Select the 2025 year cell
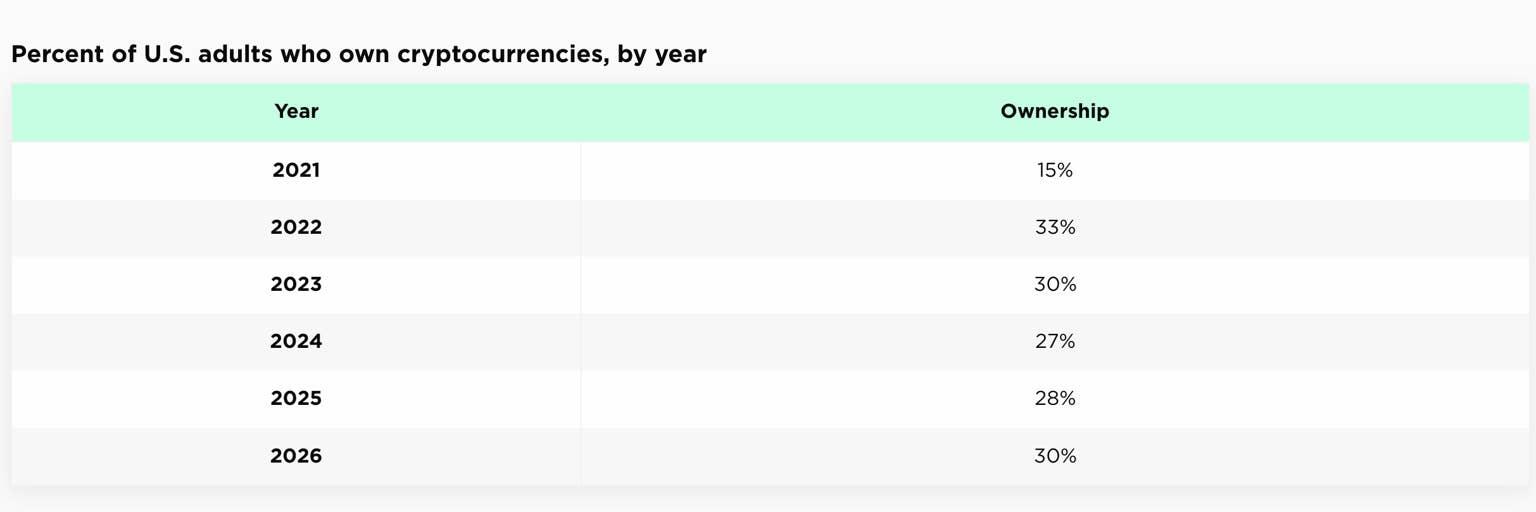The height and width of the screenshot is (512, 1536). click(296, 398)
